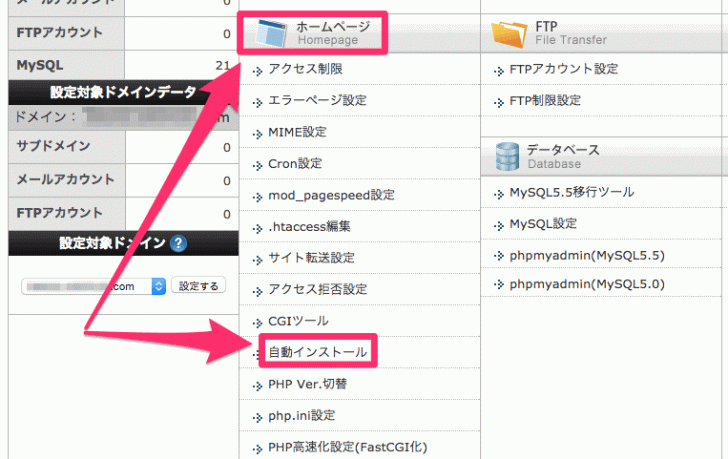The height and width of the screenshot is (459, 728).
Task: Click the CGIツール link
Action: pos(298,321)
